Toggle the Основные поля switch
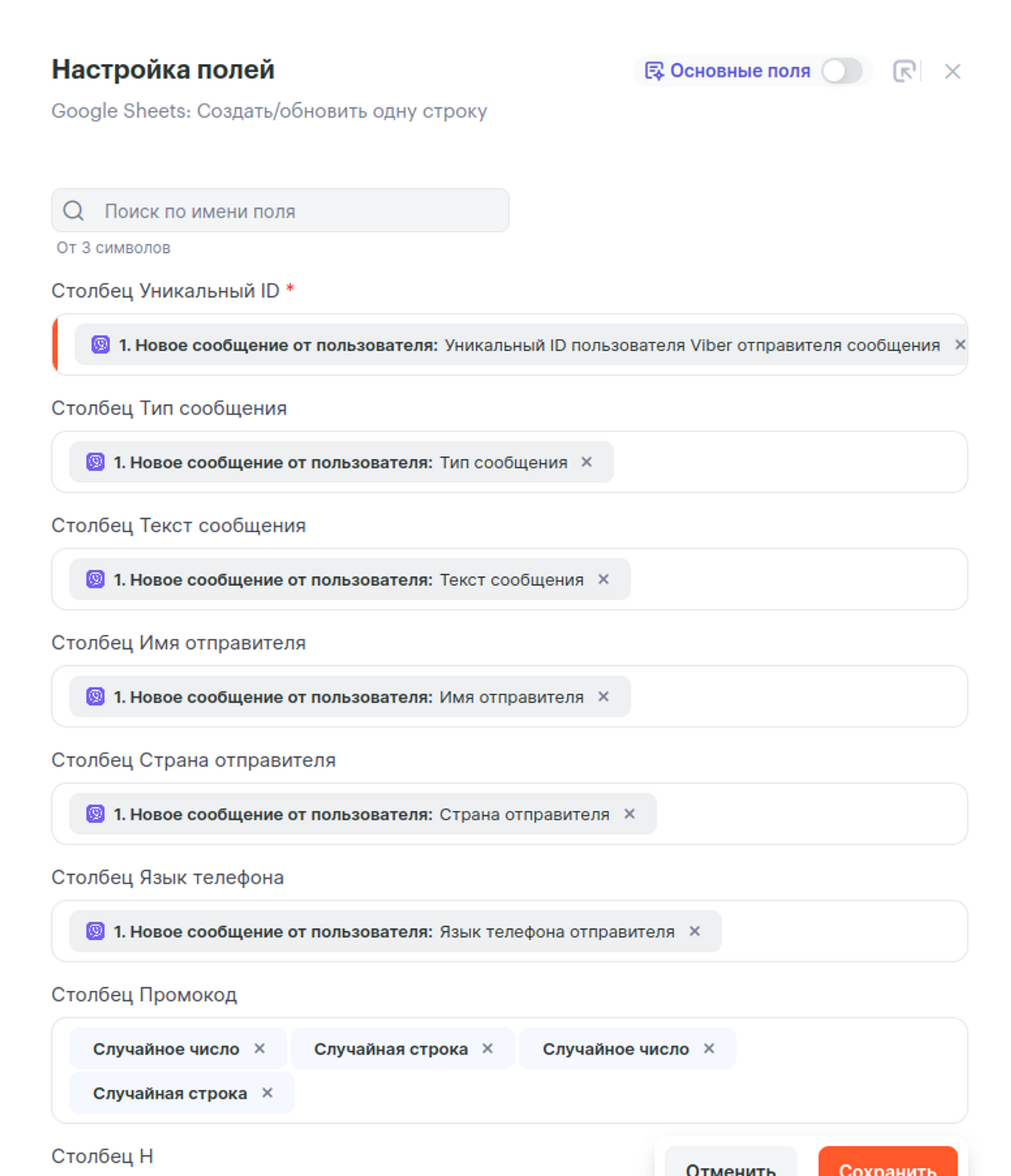The image size is (1011, 1176). (841, 71)
